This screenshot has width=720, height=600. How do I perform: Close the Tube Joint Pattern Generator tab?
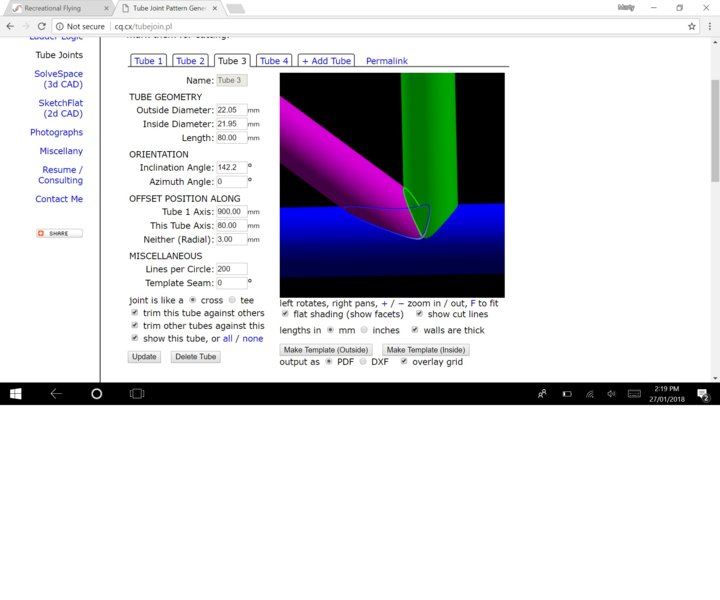click(214, 8)
